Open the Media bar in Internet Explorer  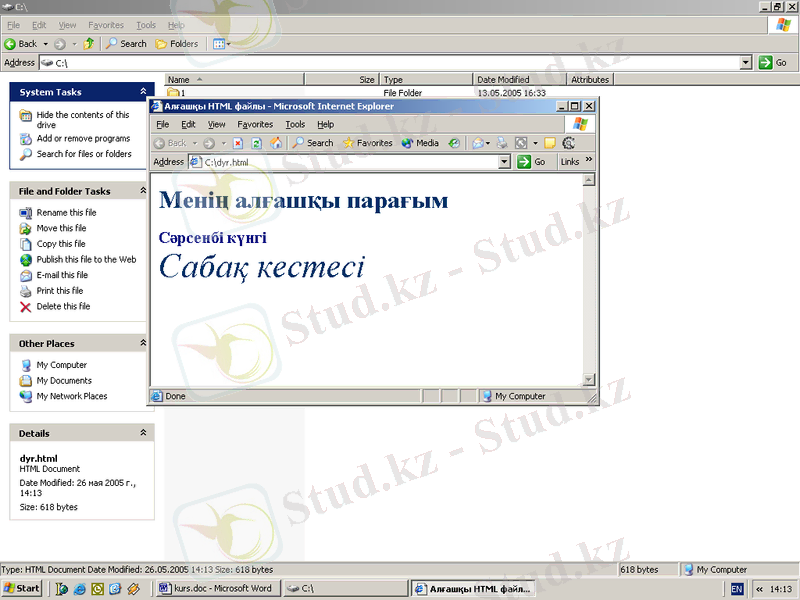(x=420, y=143)
